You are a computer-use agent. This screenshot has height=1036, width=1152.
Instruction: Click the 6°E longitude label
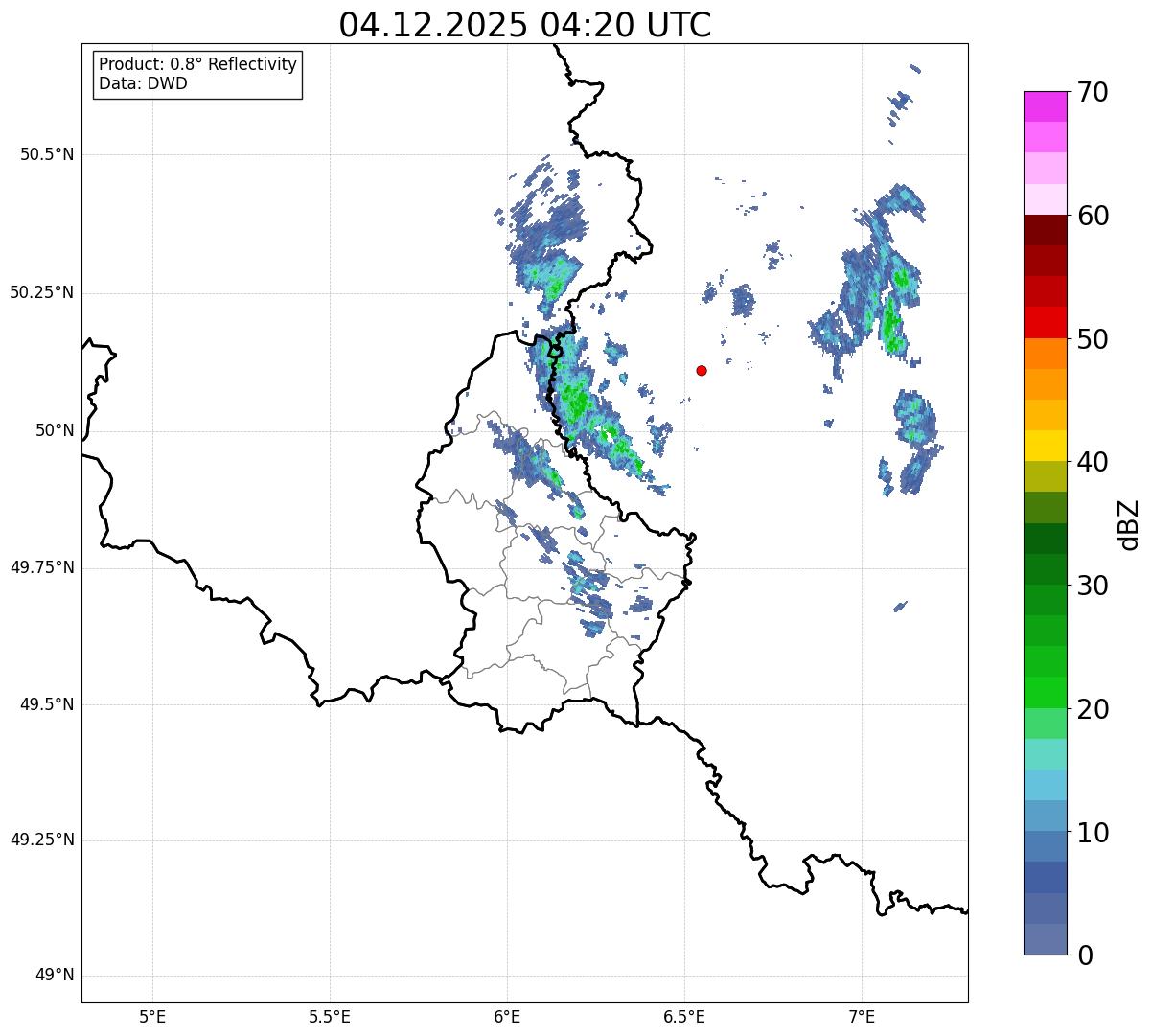tap(507, 1016)
